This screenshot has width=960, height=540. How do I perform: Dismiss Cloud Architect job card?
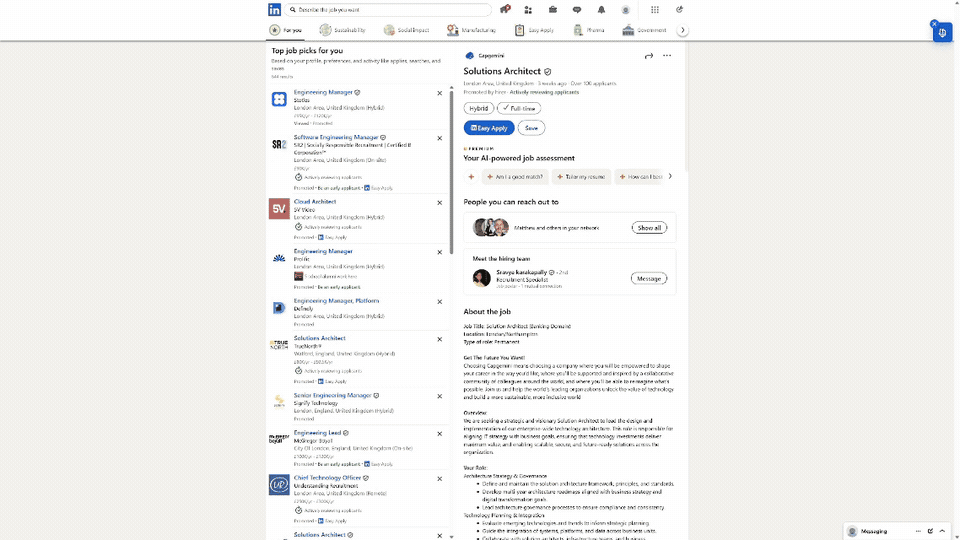[x=440, y=203]
